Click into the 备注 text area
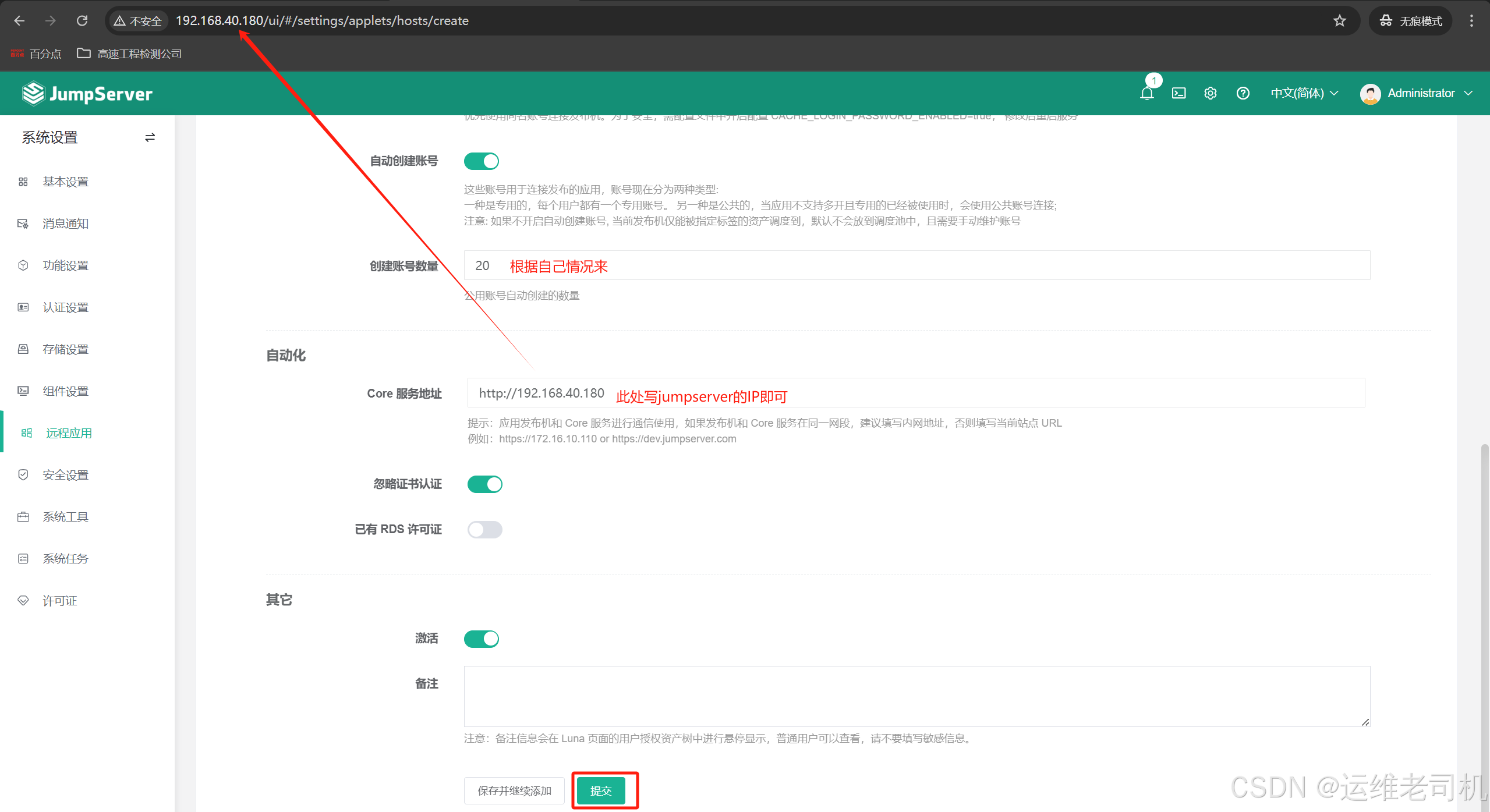 click(x=916, y=696)
